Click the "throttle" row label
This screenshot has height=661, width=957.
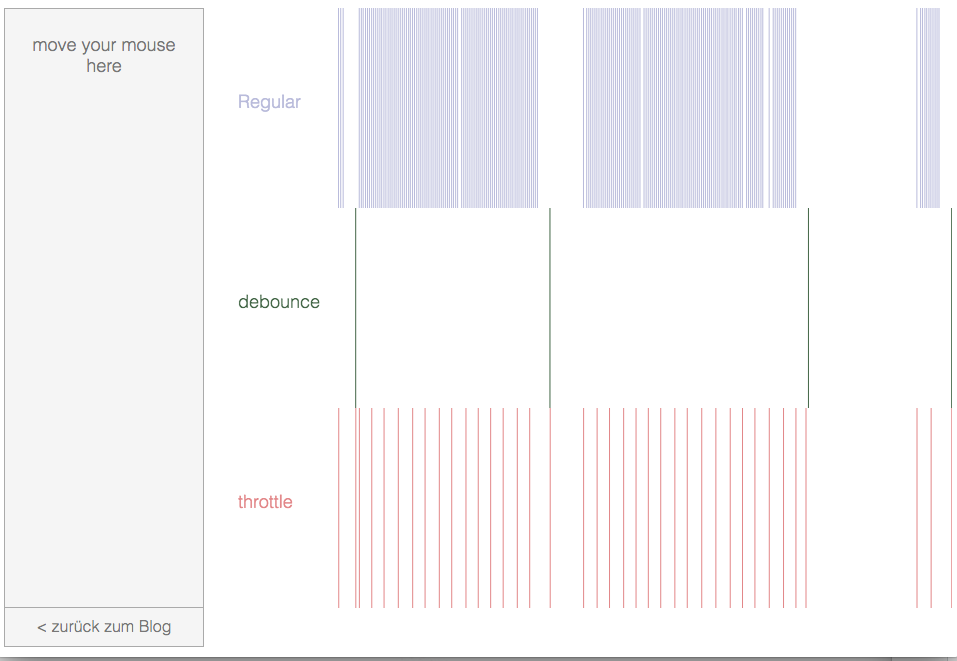(265, 502)
